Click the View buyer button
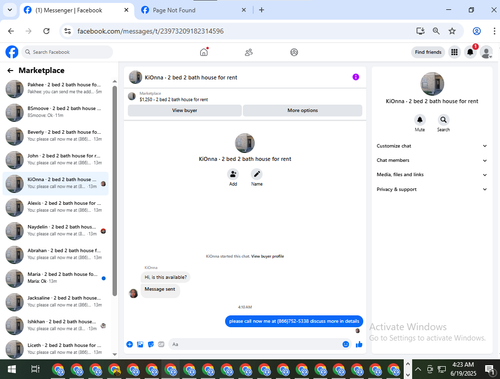This screenshot has height=379, width=500. tap(185, 110)
